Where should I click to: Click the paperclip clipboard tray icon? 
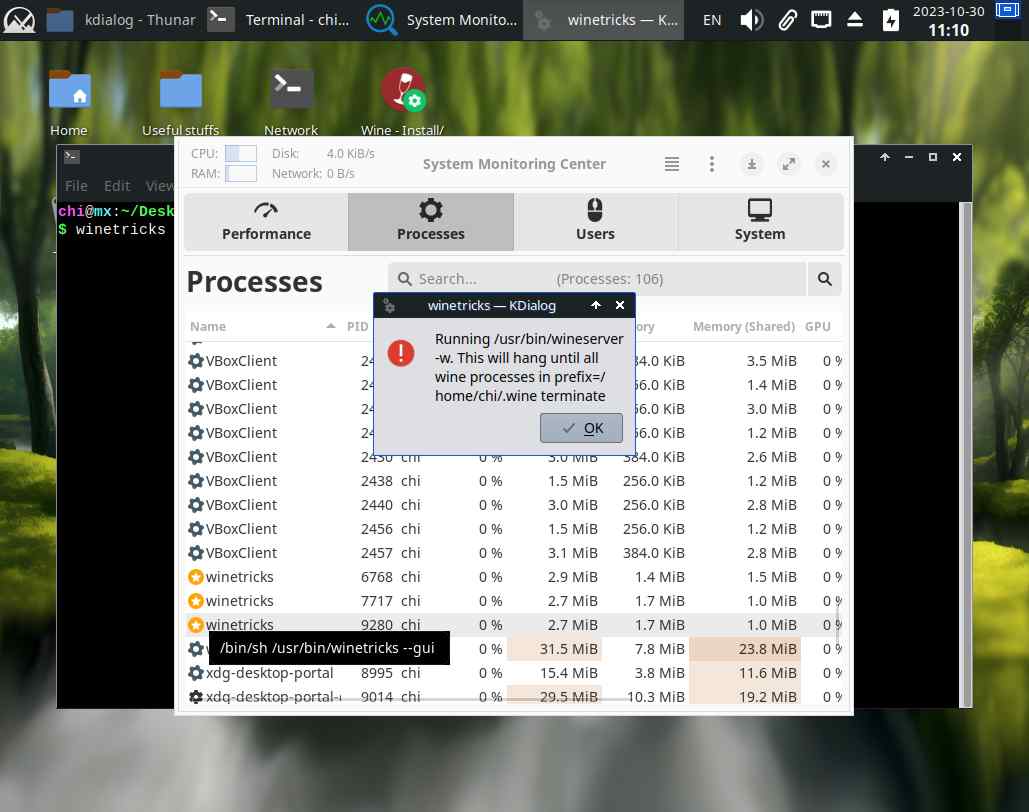(x=787, y=20)
